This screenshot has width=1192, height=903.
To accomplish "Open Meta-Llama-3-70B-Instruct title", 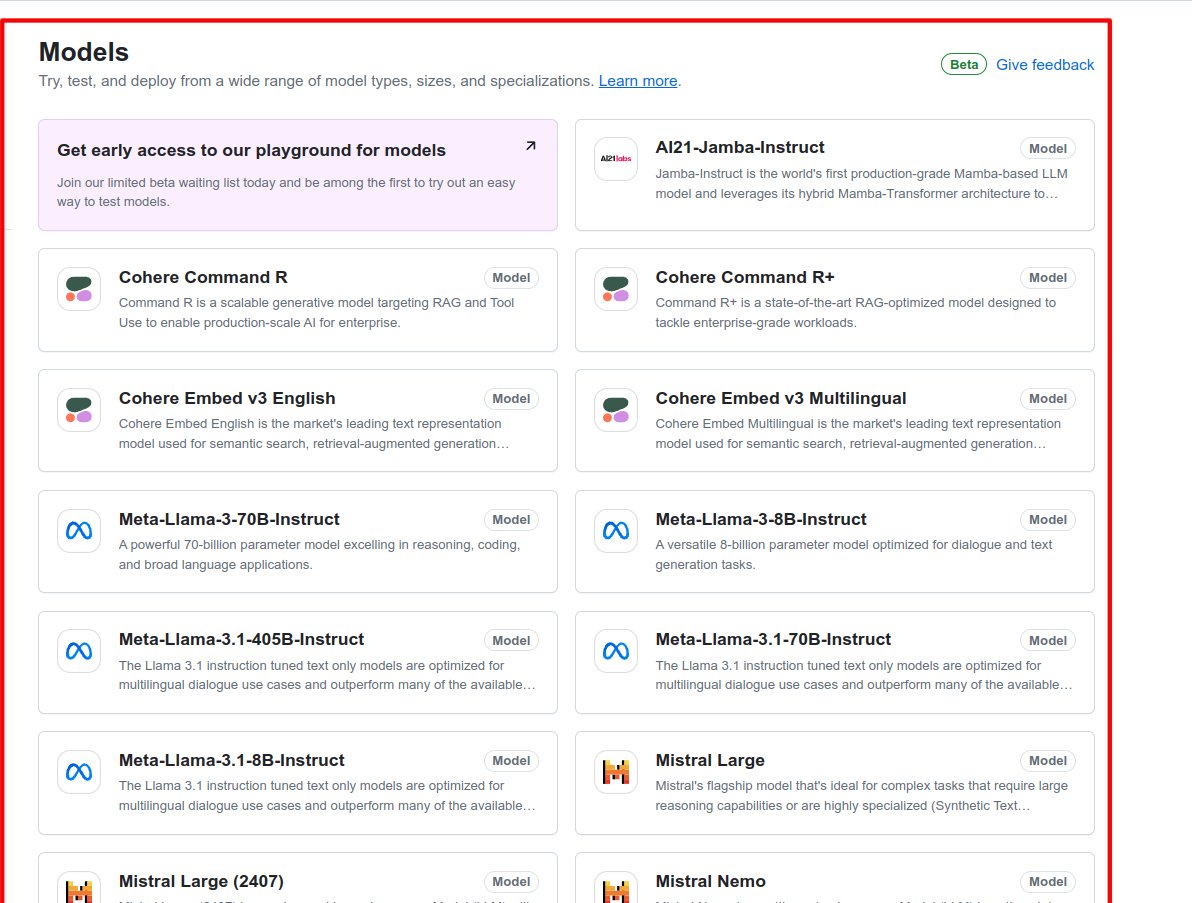I will (x=229, y=519).
